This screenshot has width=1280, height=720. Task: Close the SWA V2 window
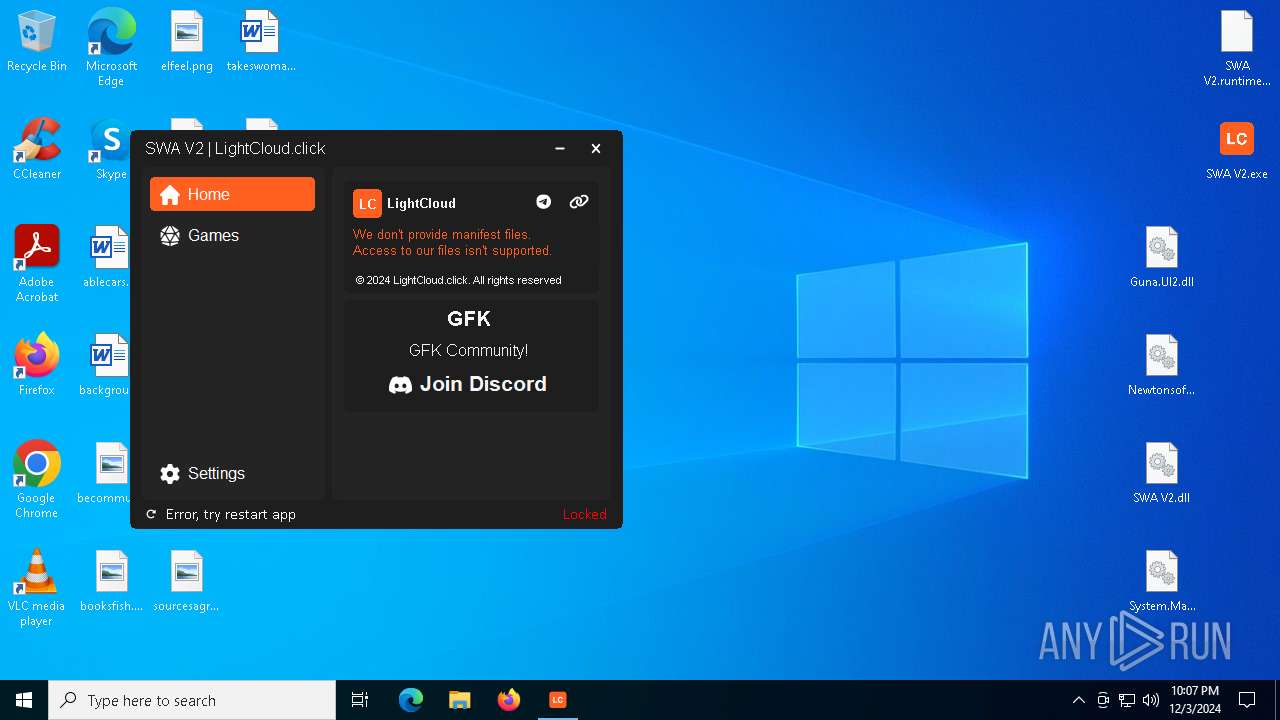click(596, 148)
